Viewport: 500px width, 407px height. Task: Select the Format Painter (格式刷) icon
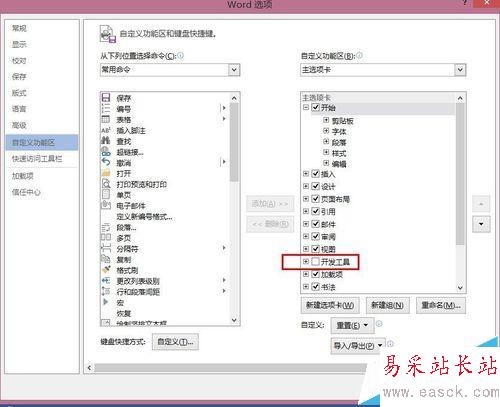(x=106, y=270)
